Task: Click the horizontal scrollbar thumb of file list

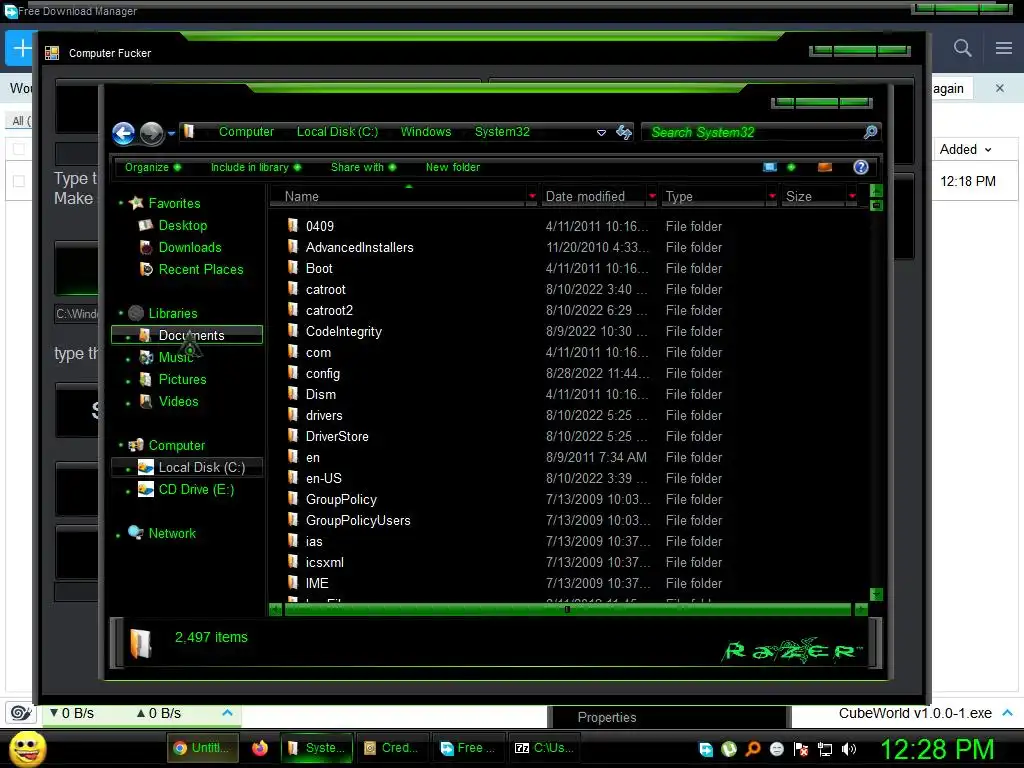Action: 567,609
